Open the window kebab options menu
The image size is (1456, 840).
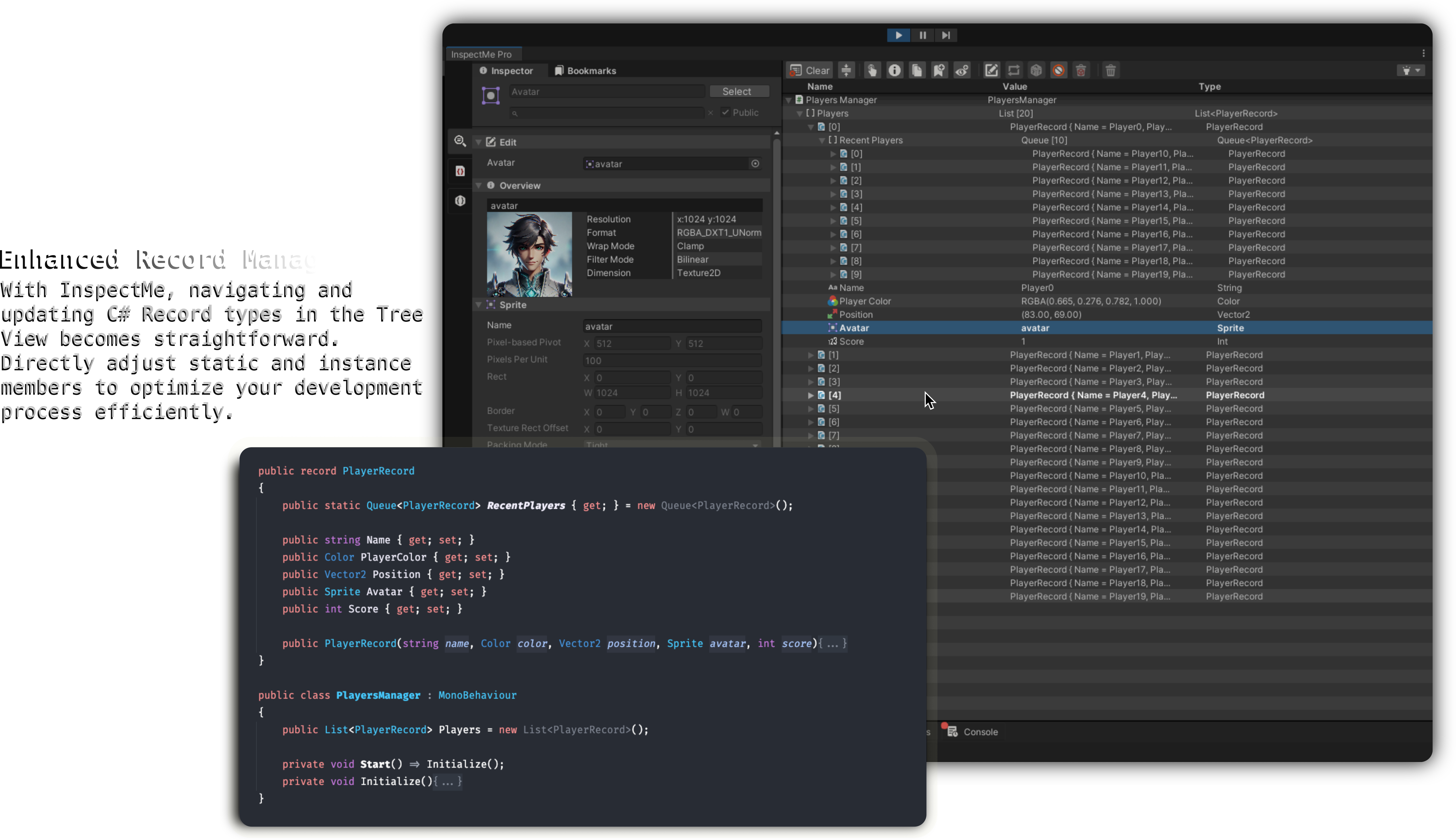point(1423,54)
